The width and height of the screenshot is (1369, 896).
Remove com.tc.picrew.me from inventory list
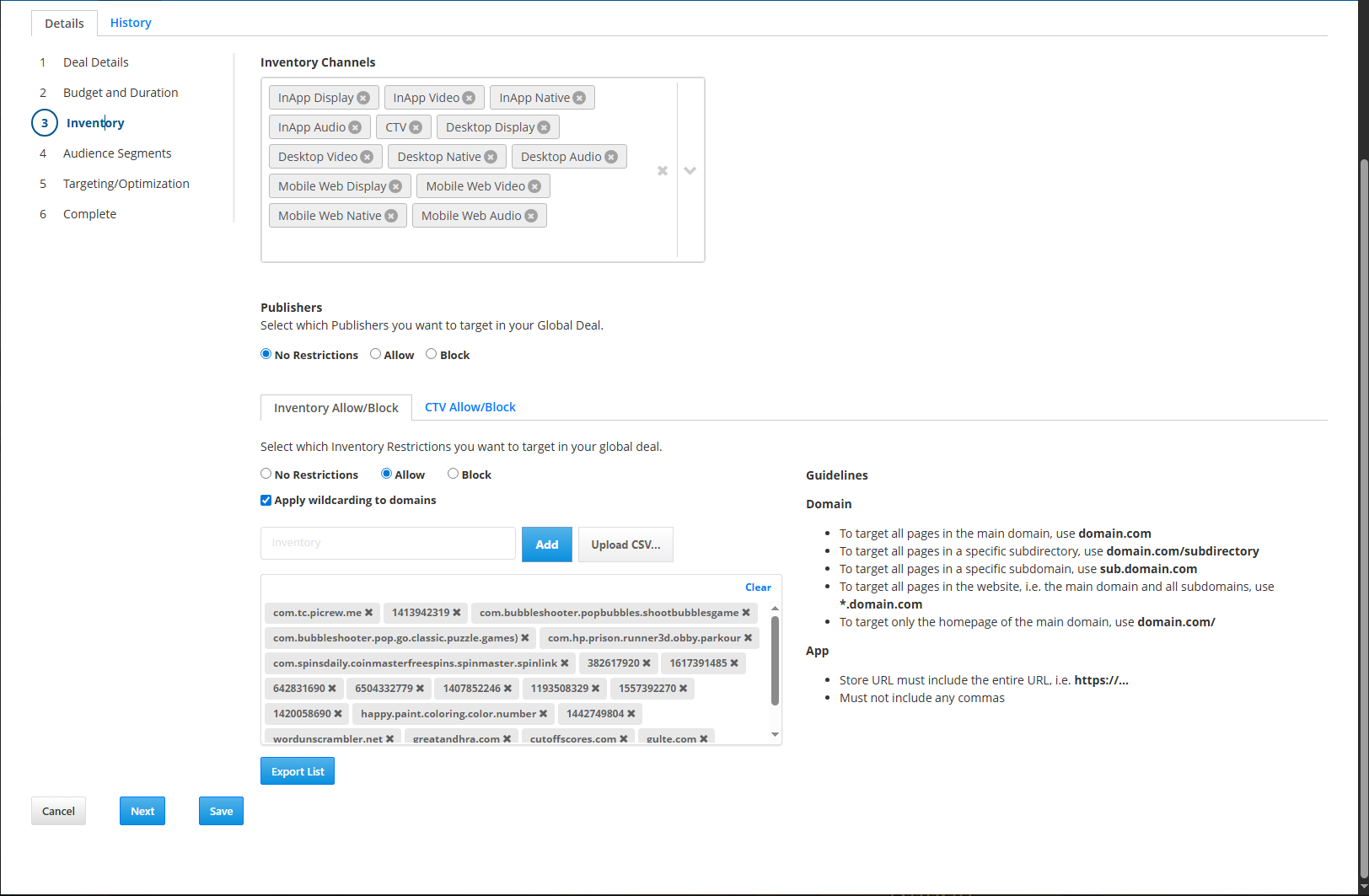coord(368,613)
